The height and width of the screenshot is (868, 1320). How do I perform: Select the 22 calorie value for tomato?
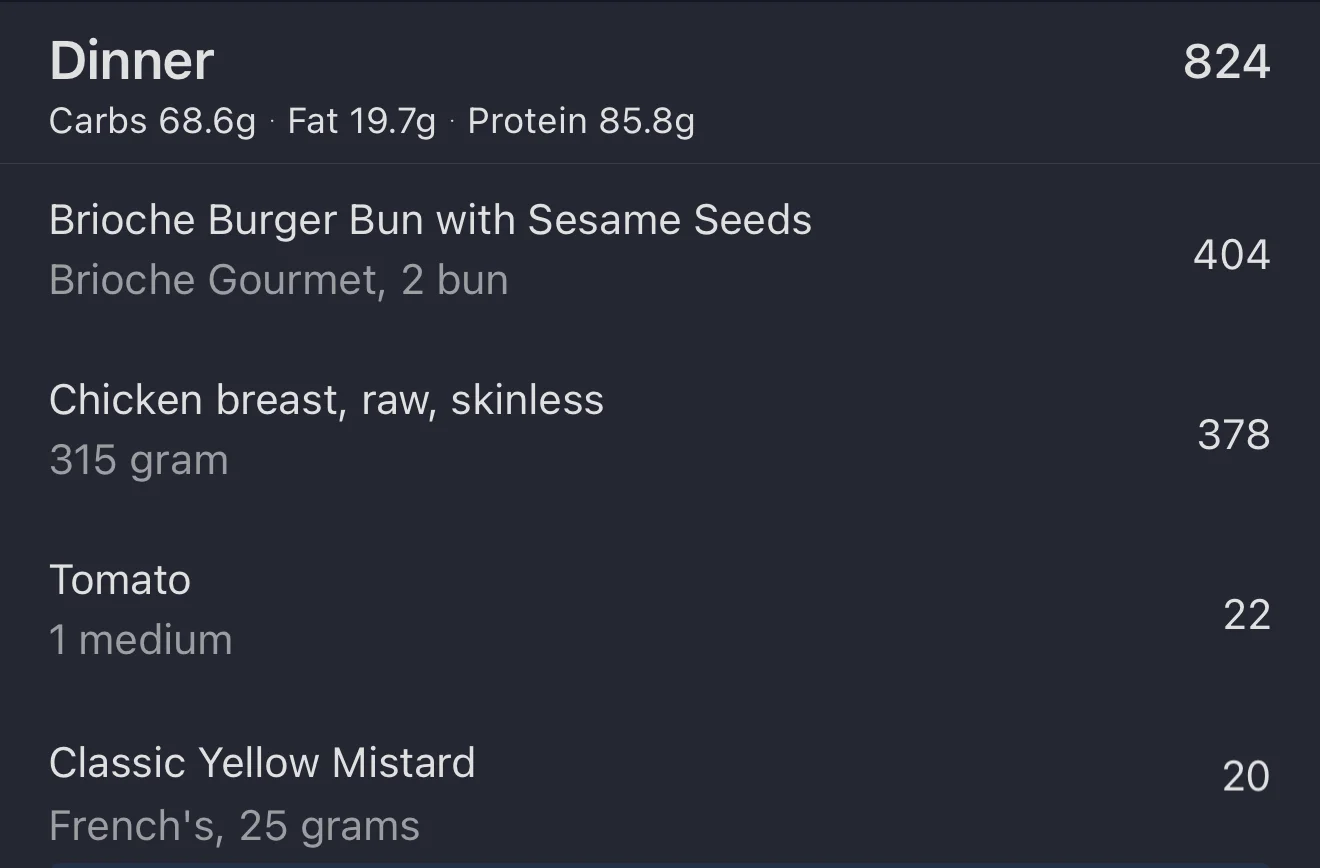(x=1246, y=615)
